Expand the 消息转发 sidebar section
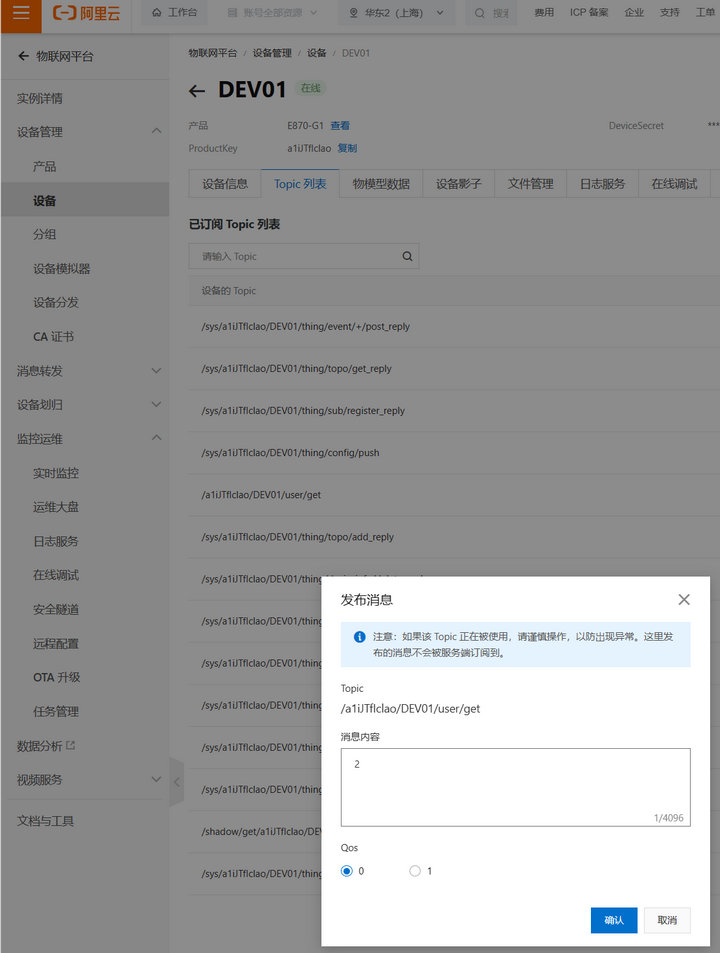This screenshot has height=953, width=720. (x=156, y=371)
